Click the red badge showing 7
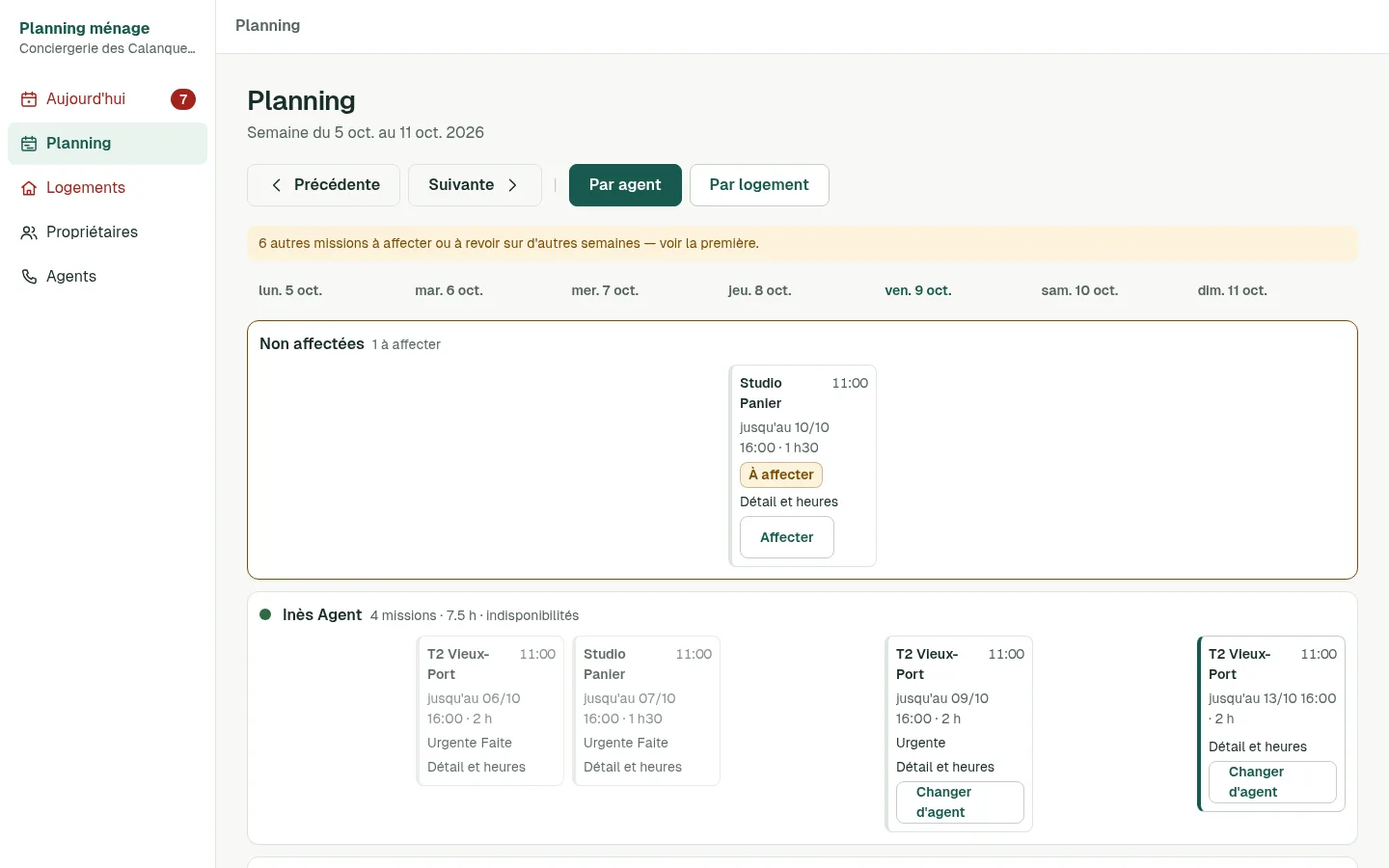The image size is (1389, 868). [183, 99]
